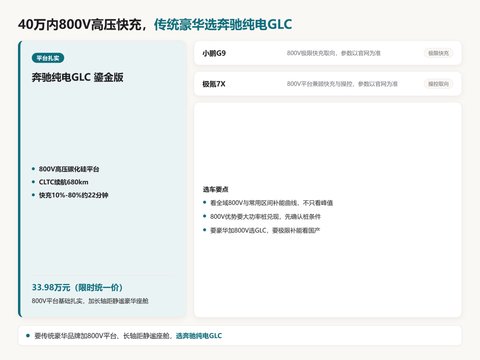The height and width of the screenshot is (360, 480).
Task: Select the tip '看全域800V与常用区间补能曲线，不只看峰值'
Action: (x=271, y=203)
